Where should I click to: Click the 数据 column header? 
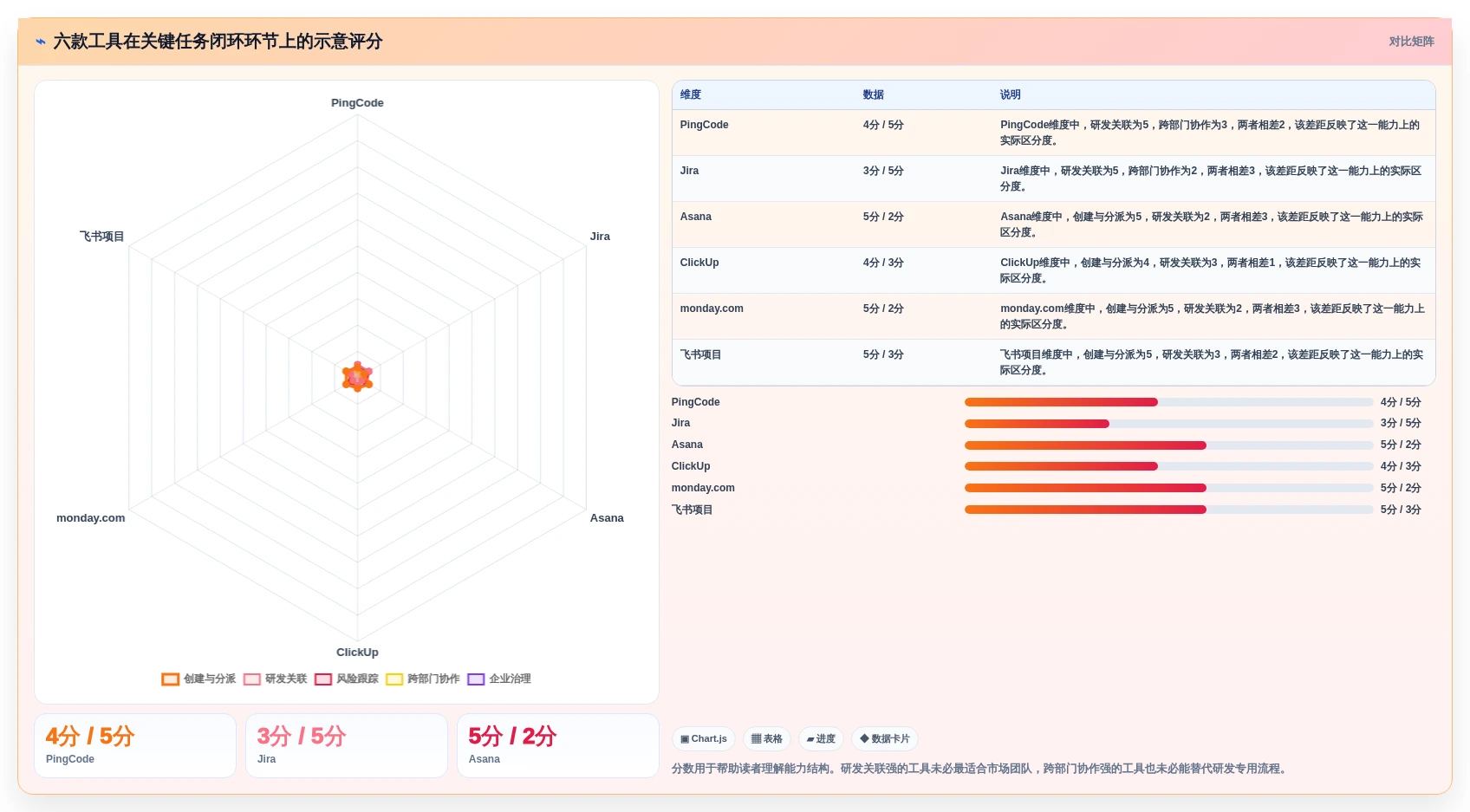point(874,95)
